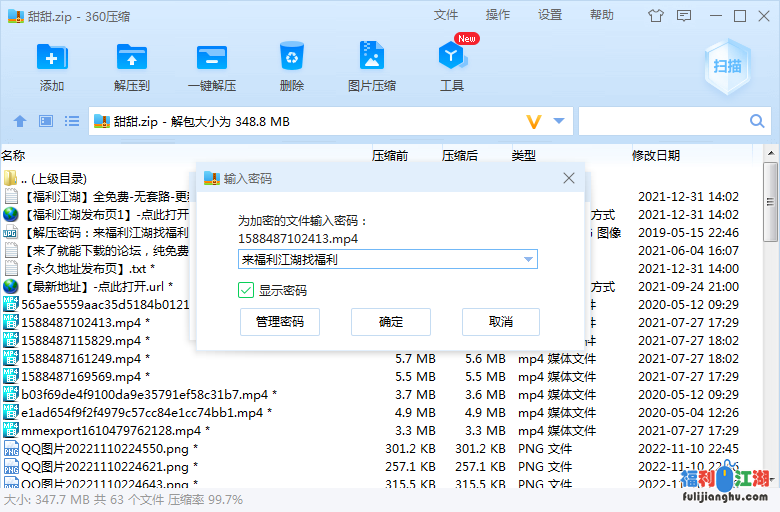Image resolution: width=780 pixels, height=512 pixels.
Task: Click the 扫描 (Scan) hexagon button
Action: pos(727,67)
